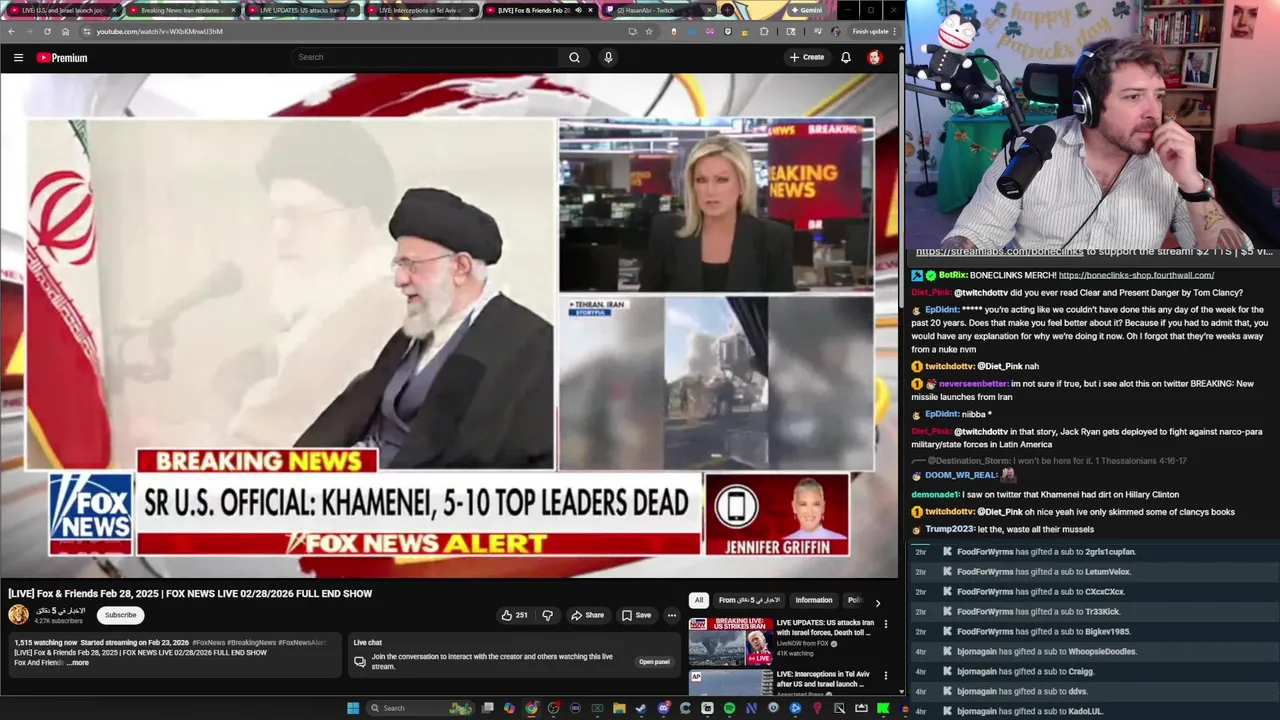Screen dimensions: 1280x720
Task: Close the Breaking News: Iran retaliates tab
Action: [233, 10]
